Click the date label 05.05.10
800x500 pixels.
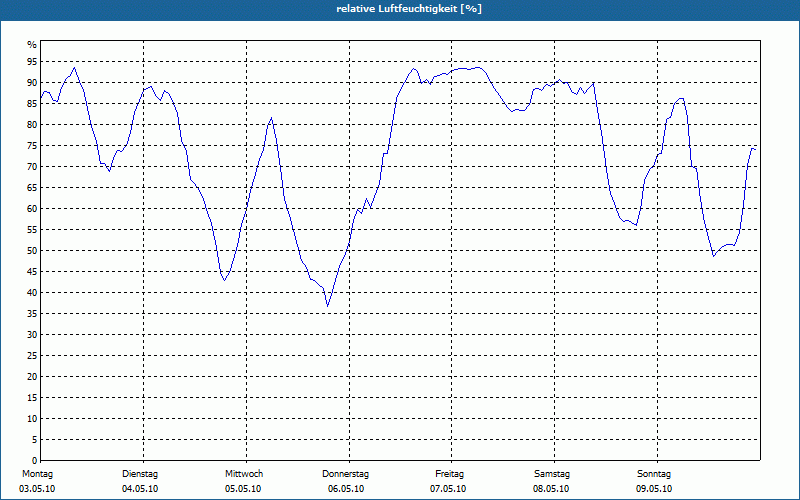[243, 489]
